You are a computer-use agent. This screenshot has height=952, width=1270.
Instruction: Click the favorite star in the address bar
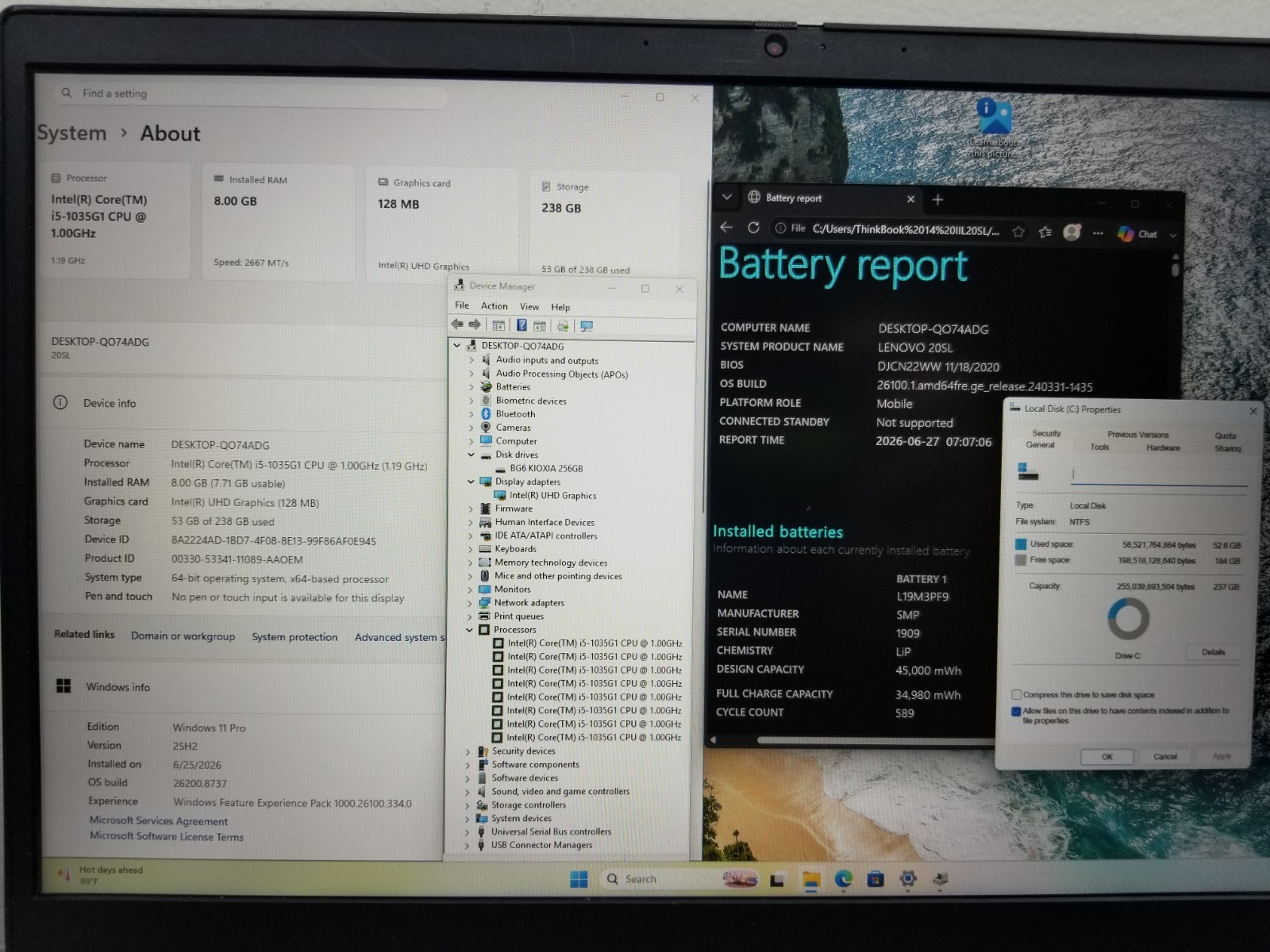pos(1018,232)
